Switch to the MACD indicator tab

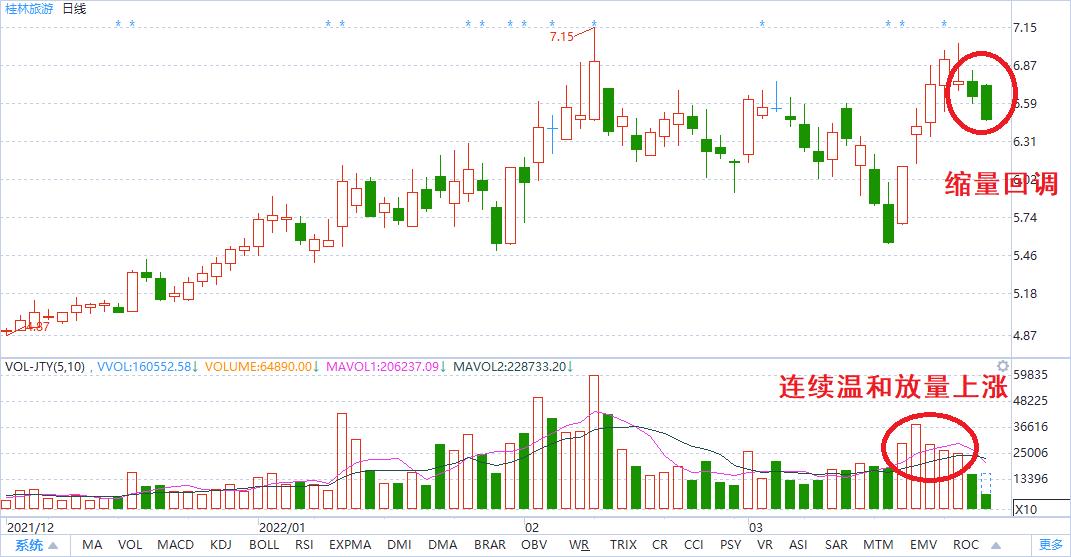tap(176, 545)
